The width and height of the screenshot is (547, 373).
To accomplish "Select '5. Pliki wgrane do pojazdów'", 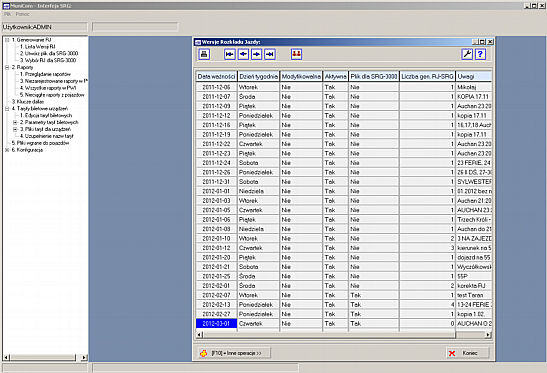I will tap(40, 143).
